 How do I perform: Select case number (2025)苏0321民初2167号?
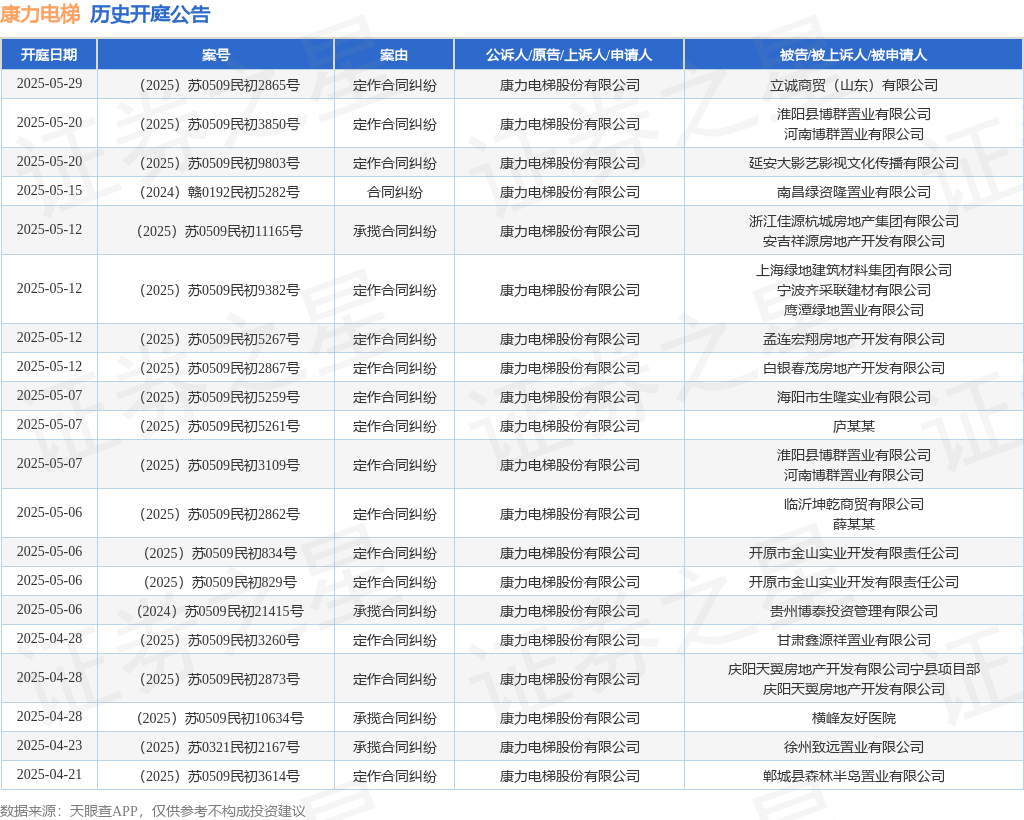coord(219,747)
